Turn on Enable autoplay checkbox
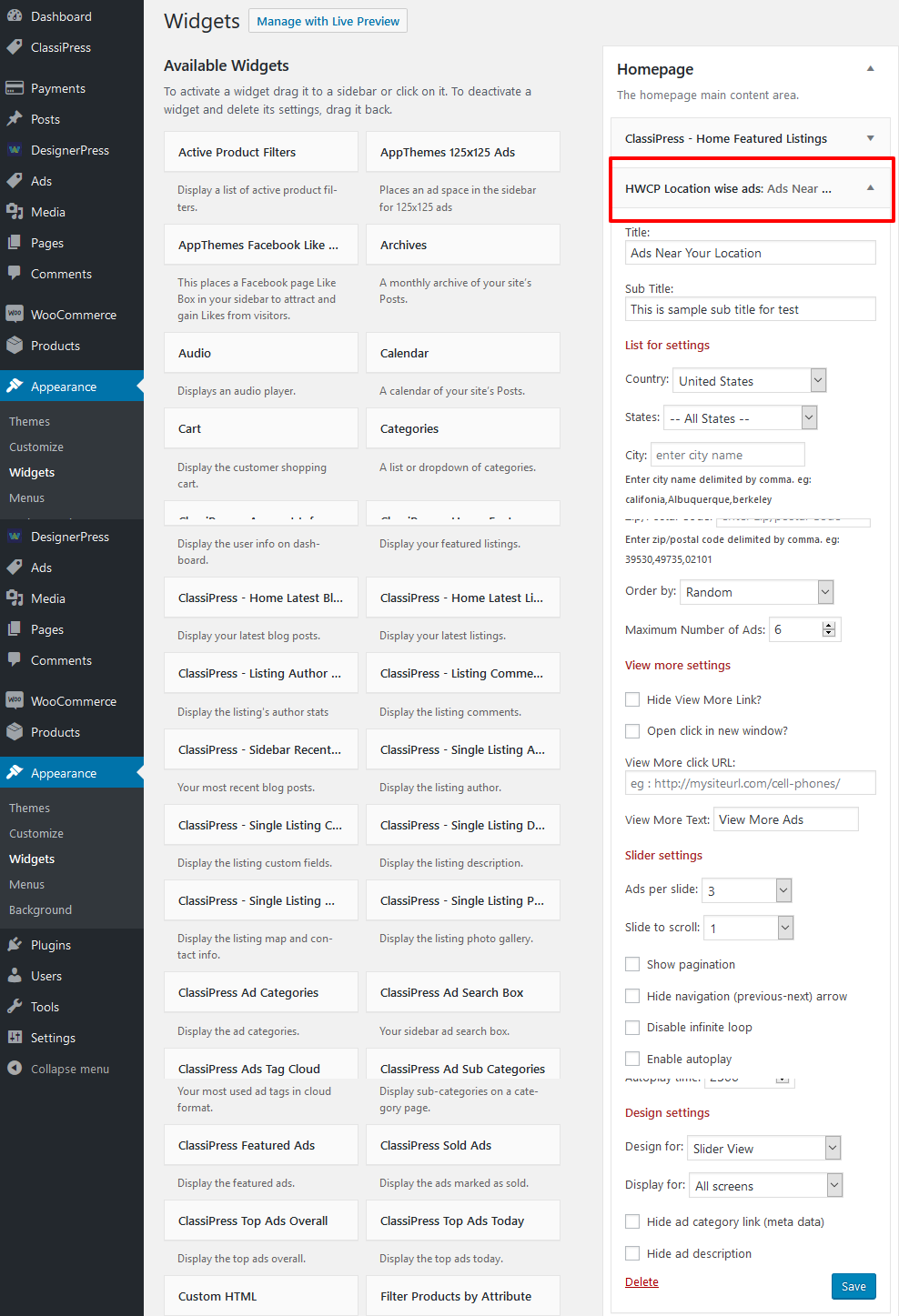899x1316 pixels. 632,1059
